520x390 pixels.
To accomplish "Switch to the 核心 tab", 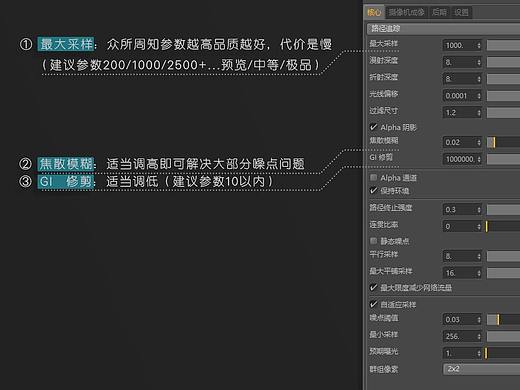I will (x=374, y=13).
